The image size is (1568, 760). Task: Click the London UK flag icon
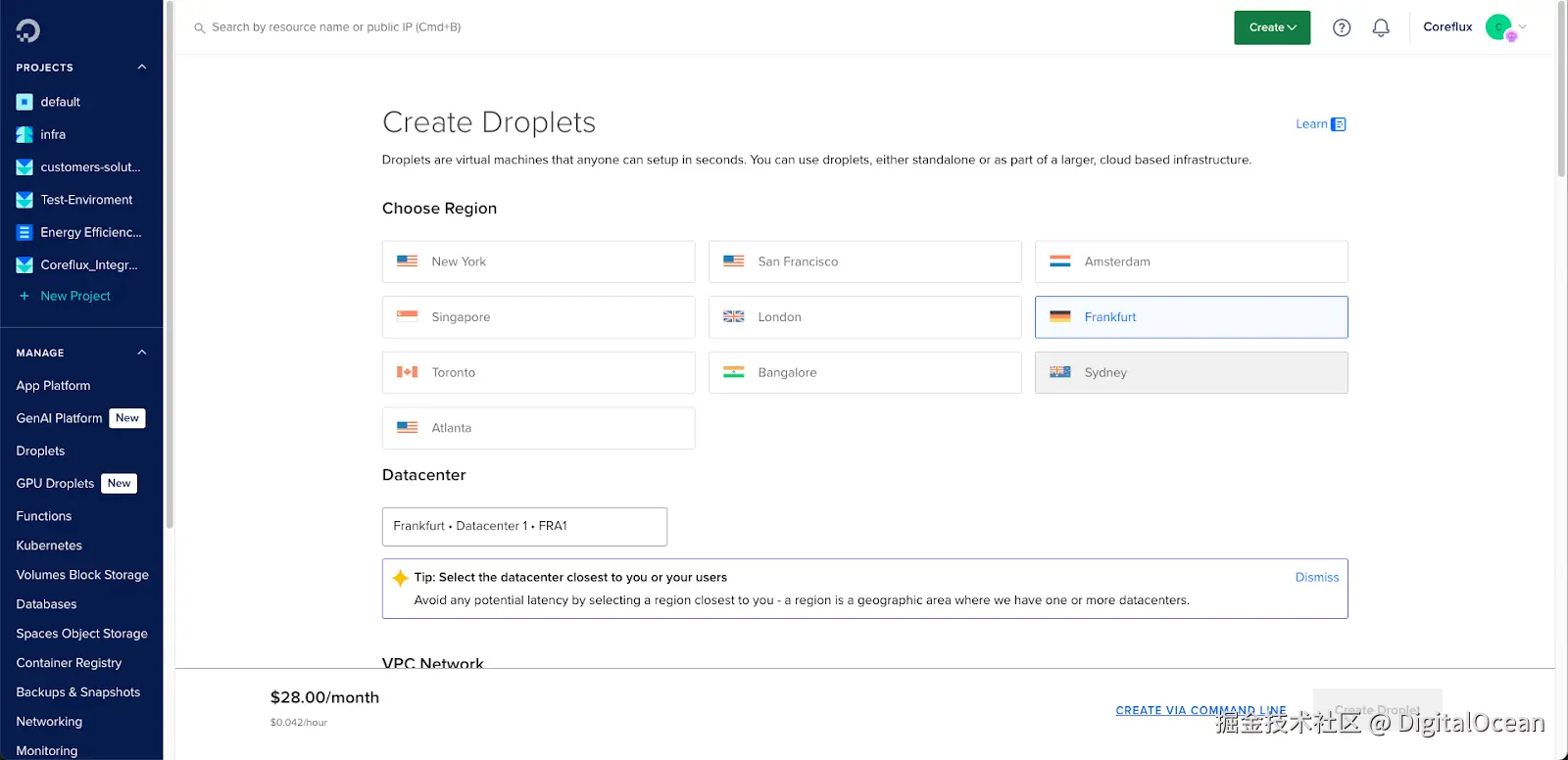click(733, 316)
